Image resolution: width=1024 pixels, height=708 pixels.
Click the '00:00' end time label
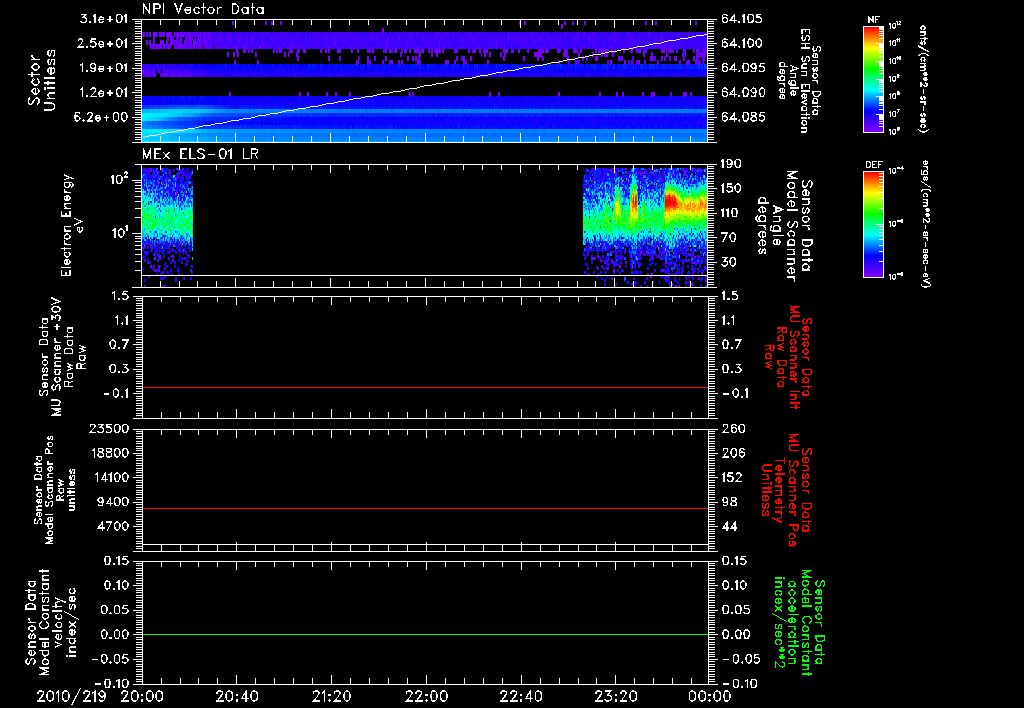(x=710, y=696)
